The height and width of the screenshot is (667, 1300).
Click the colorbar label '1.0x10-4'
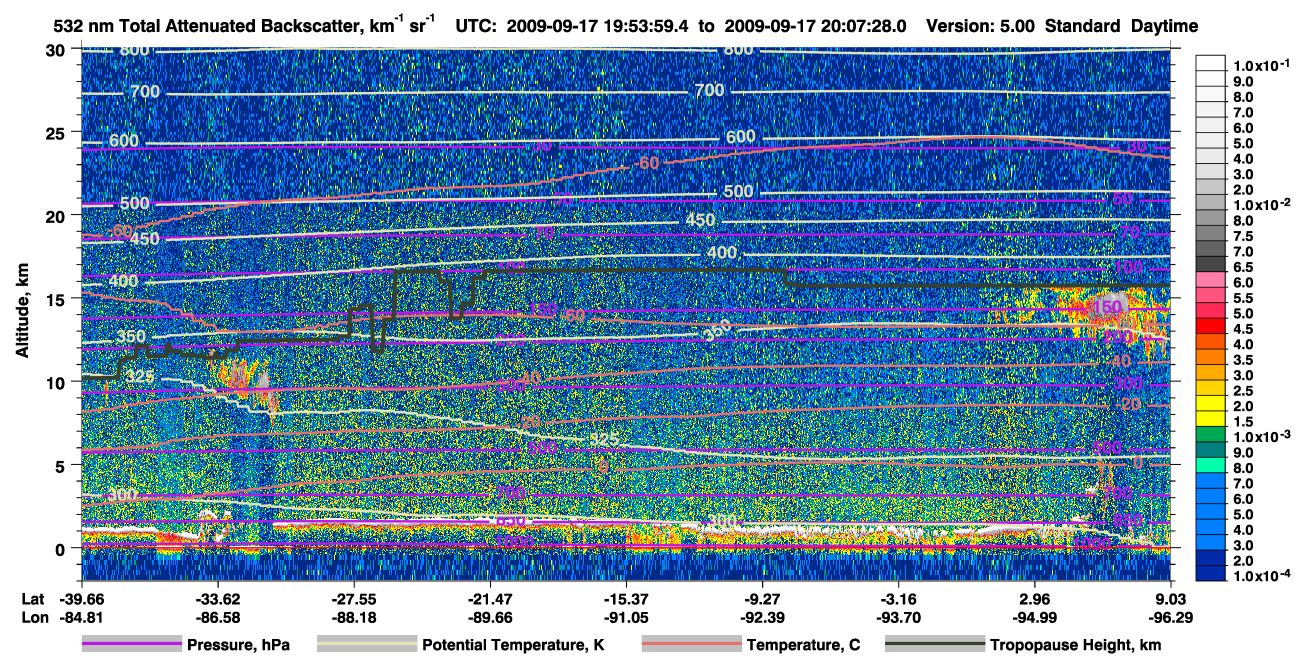1264,576
